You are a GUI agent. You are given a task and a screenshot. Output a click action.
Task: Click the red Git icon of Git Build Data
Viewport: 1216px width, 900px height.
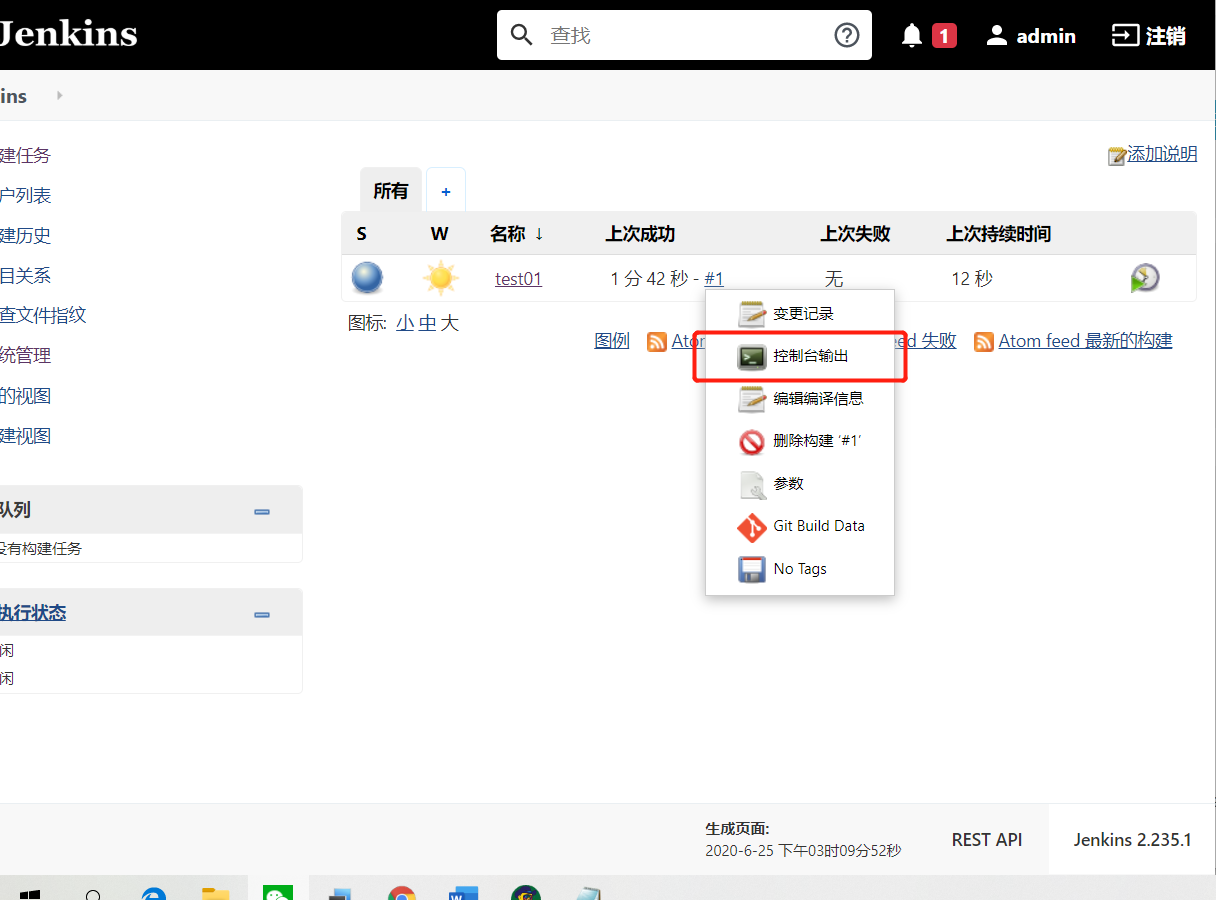752,527
